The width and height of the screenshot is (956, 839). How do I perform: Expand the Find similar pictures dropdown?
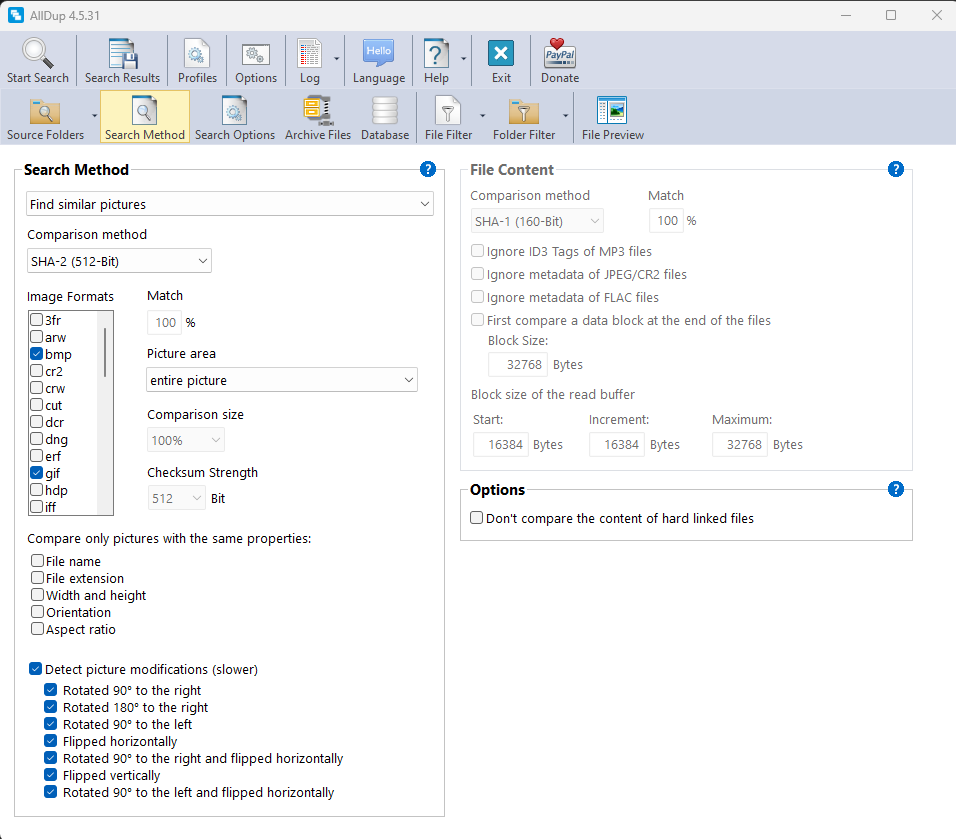point(229,204)
